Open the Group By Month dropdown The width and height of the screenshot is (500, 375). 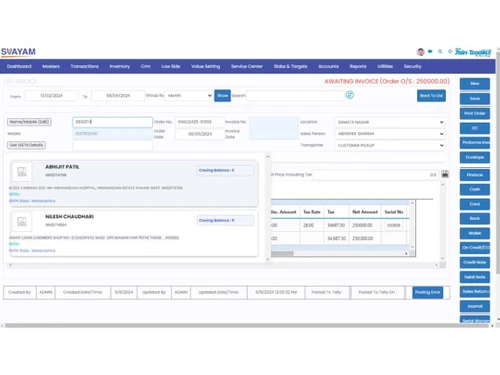click(x=189, y=96)
